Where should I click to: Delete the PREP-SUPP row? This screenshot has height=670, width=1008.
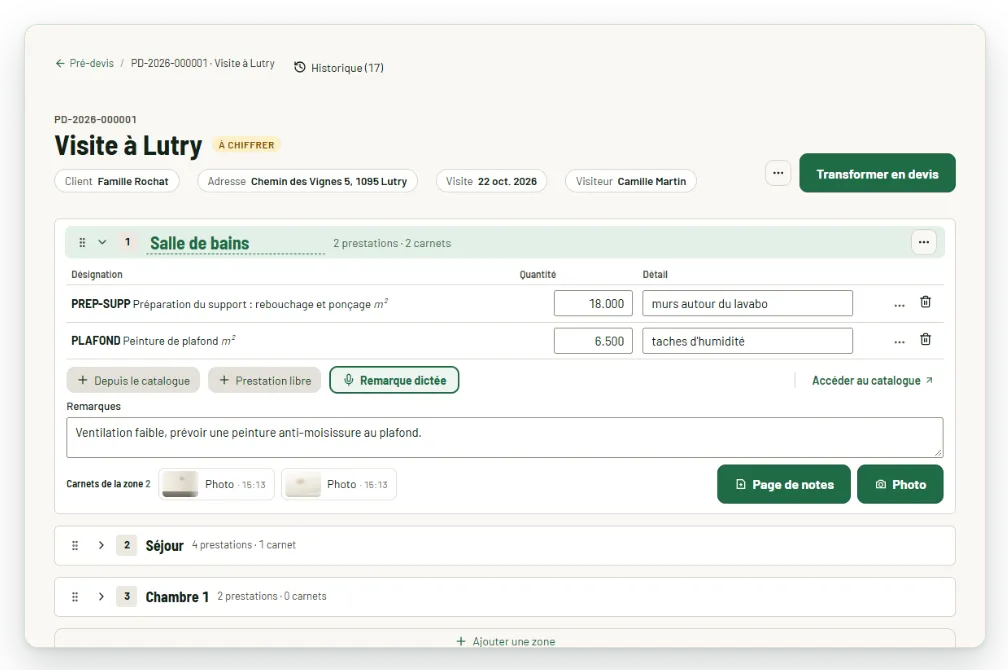(926, 302)
